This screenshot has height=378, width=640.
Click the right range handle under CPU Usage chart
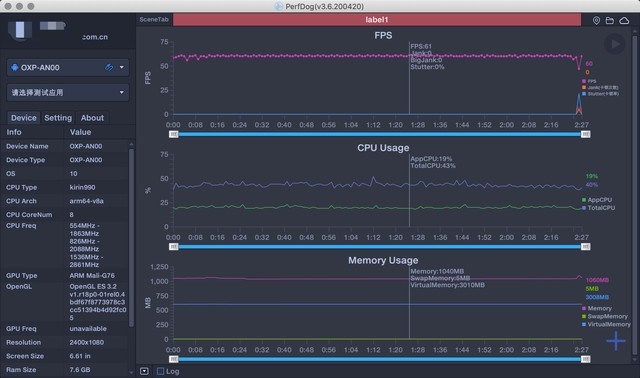[x=585, y=247]
